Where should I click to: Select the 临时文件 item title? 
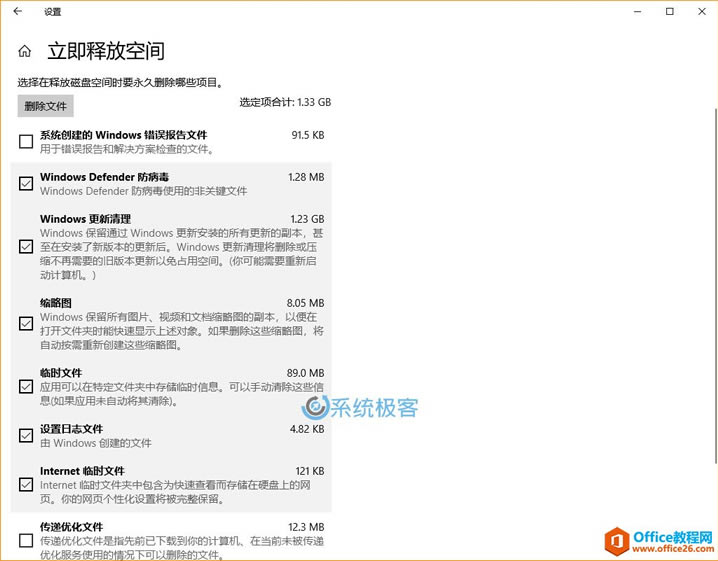[61, 373]
